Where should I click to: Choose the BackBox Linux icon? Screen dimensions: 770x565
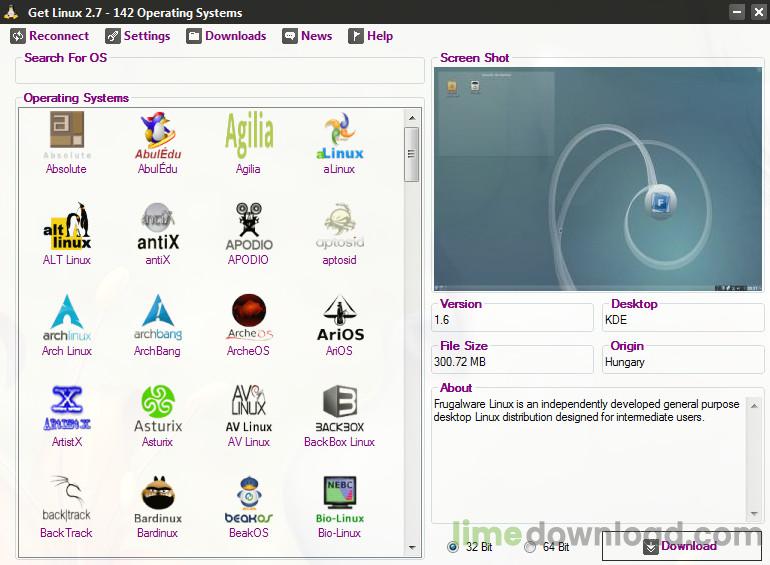(x=339, y=408)
